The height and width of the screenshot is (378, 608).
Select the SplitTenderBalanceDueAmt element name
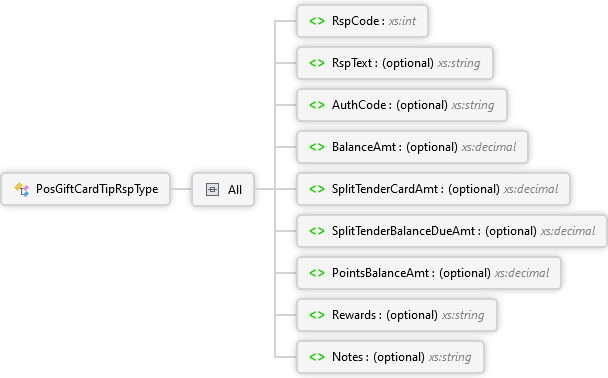point(403,231)
